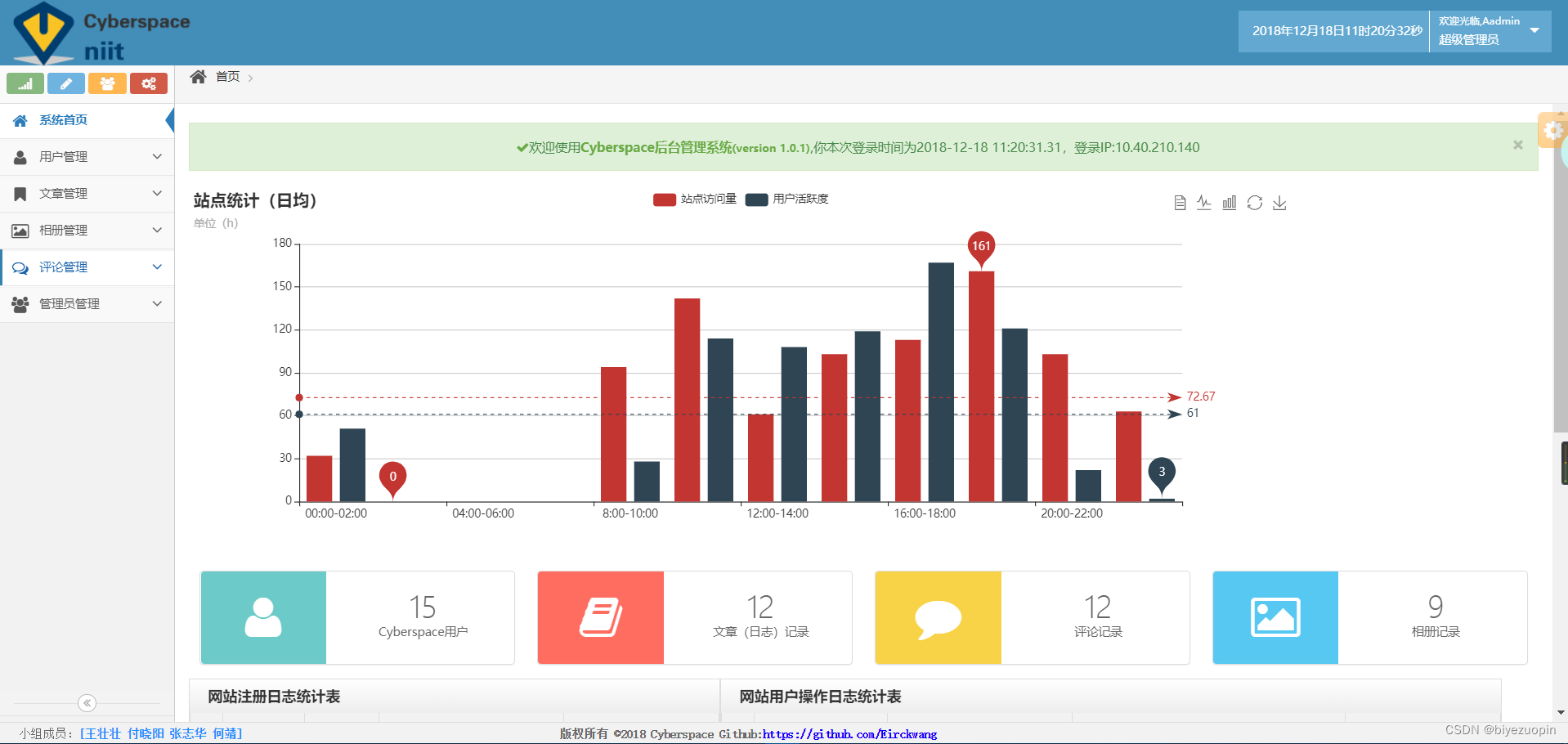
Task: Click the Cyberspace niit logo
Action: coord(102,34)
